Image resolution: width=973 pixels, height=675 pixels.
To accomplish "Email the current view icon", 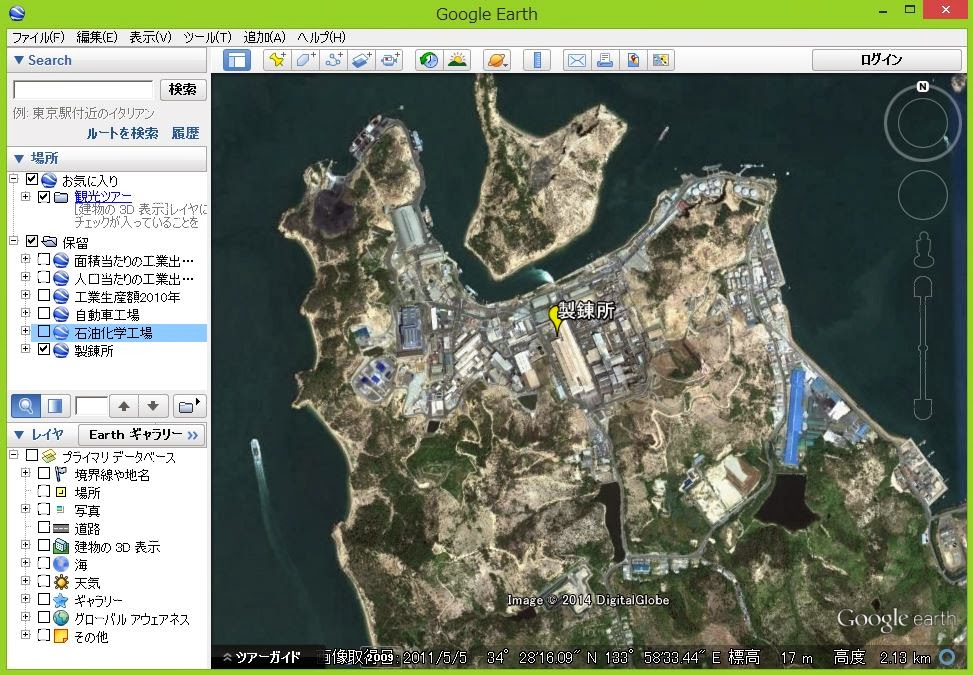I will coord(576,60).
